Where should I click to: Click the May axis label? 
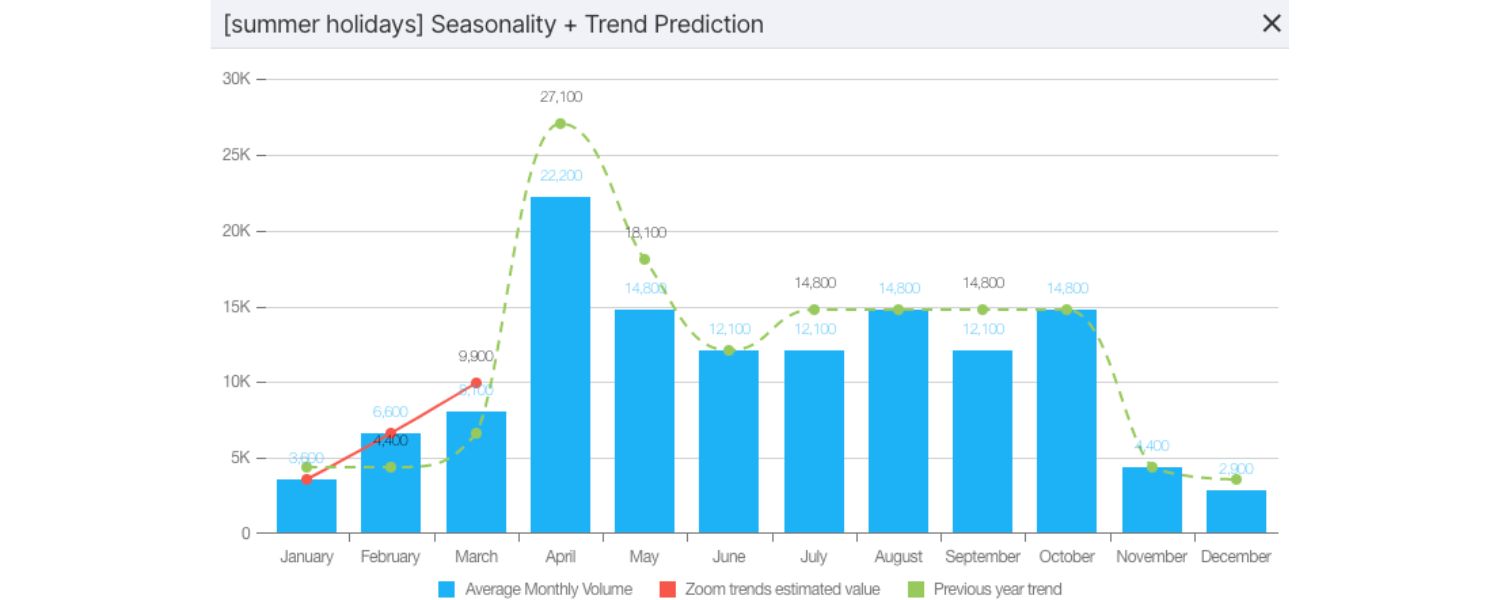point(645,556)
